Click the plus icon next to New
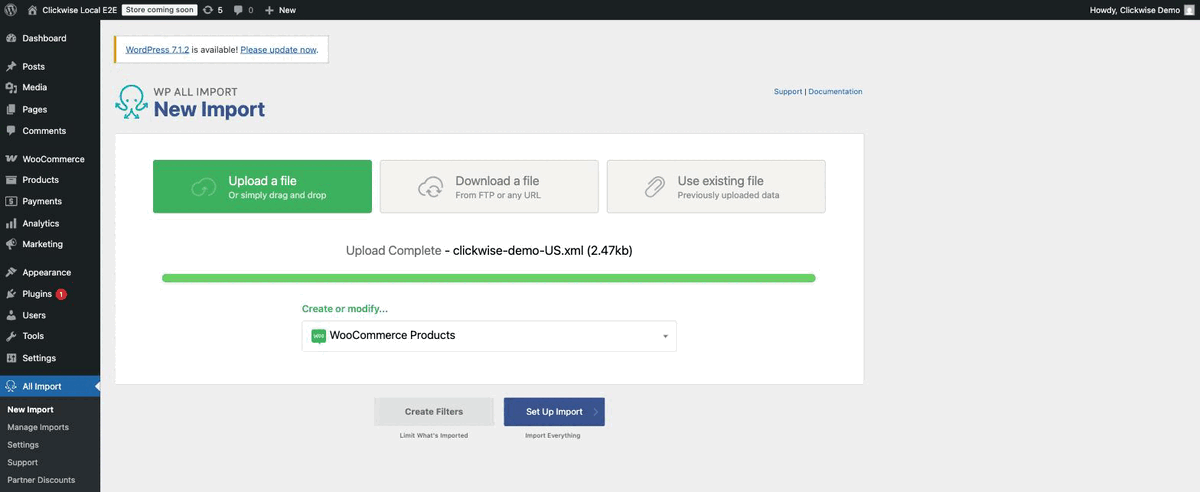Viewport: 1200px width, 492px height. tap(269, 10)
